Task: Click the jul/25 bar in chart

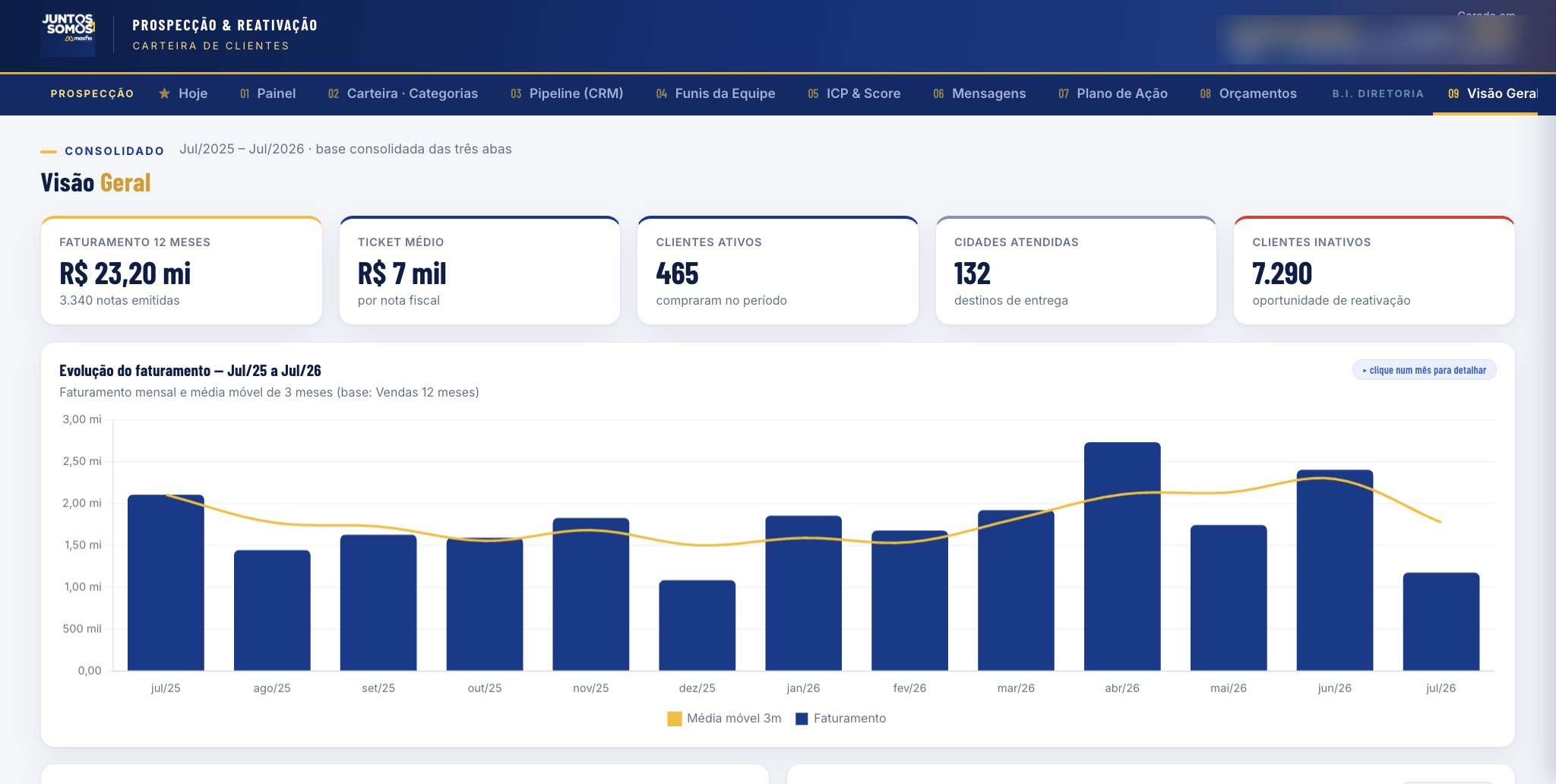Action: click(166, 583)
